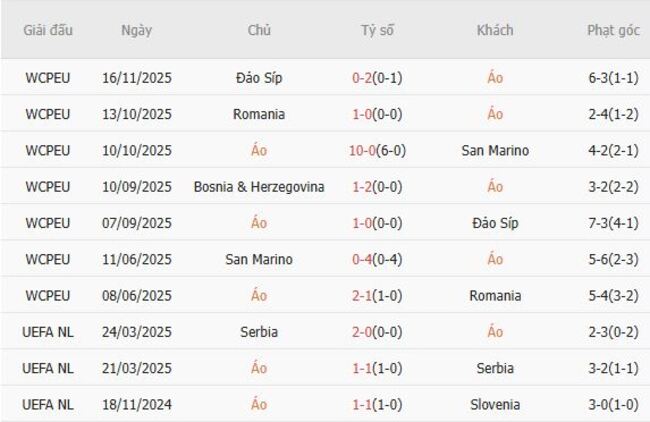Viewport: 650px width, 422px height.
Task: Open the Slovenia team link
Action: coord(495,405)
